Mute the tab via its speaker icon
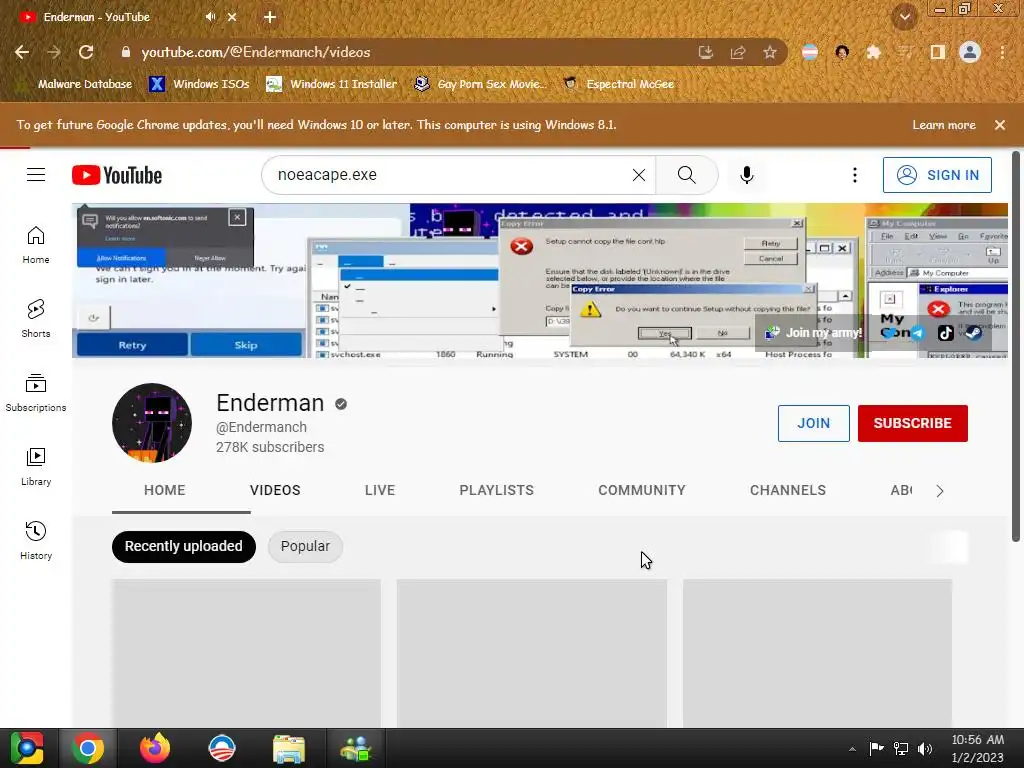1024x768 pixels. click(x=210, y=17)
